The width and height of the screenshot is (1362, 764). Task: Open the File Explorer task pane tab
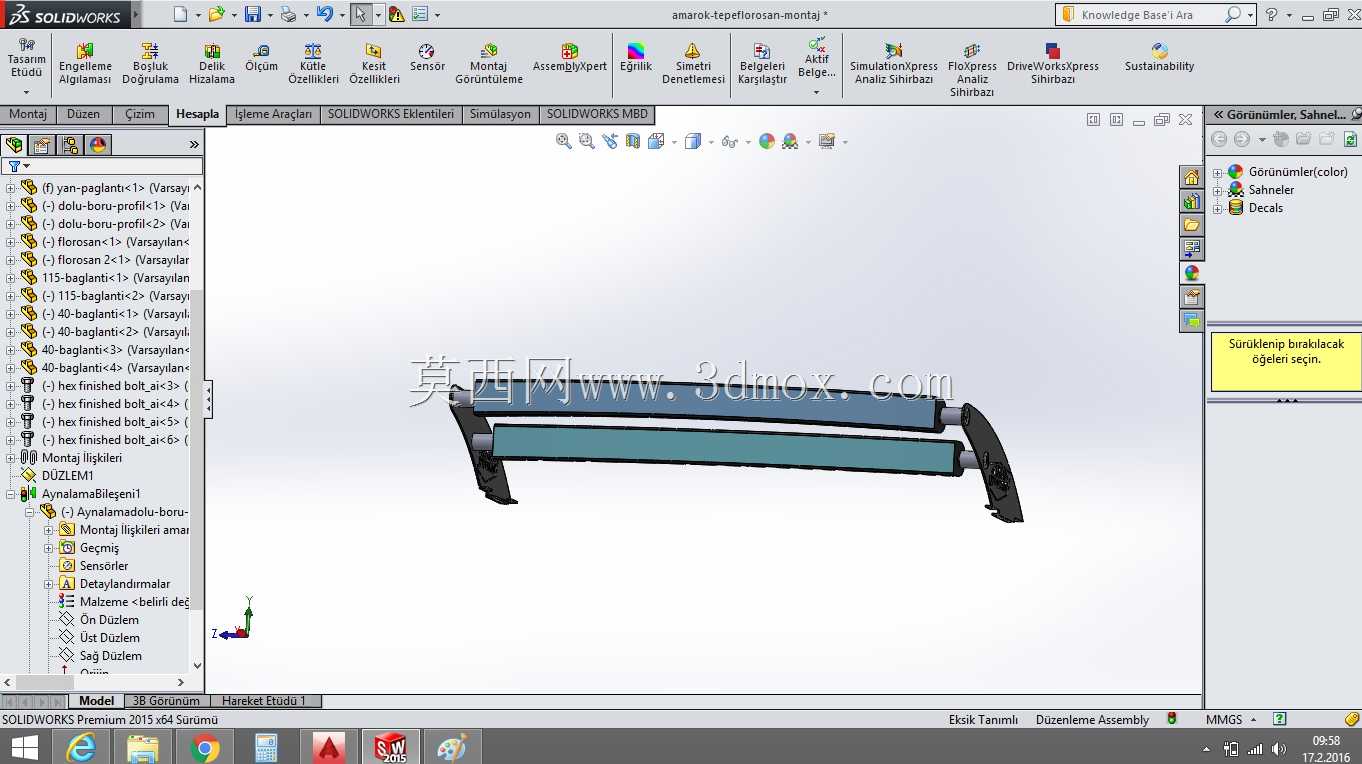(1191, 225)
